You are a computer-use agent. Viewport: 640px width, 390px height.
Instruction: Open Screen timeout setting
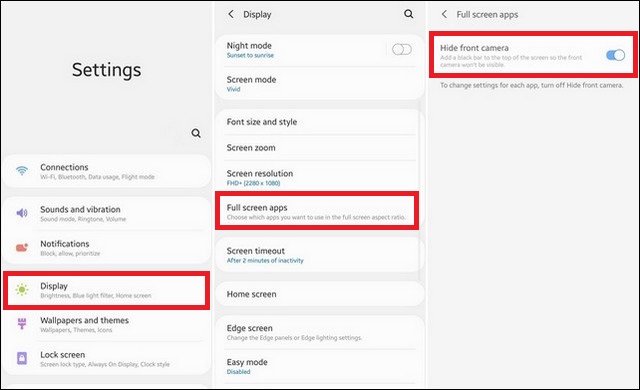(319, 255)
